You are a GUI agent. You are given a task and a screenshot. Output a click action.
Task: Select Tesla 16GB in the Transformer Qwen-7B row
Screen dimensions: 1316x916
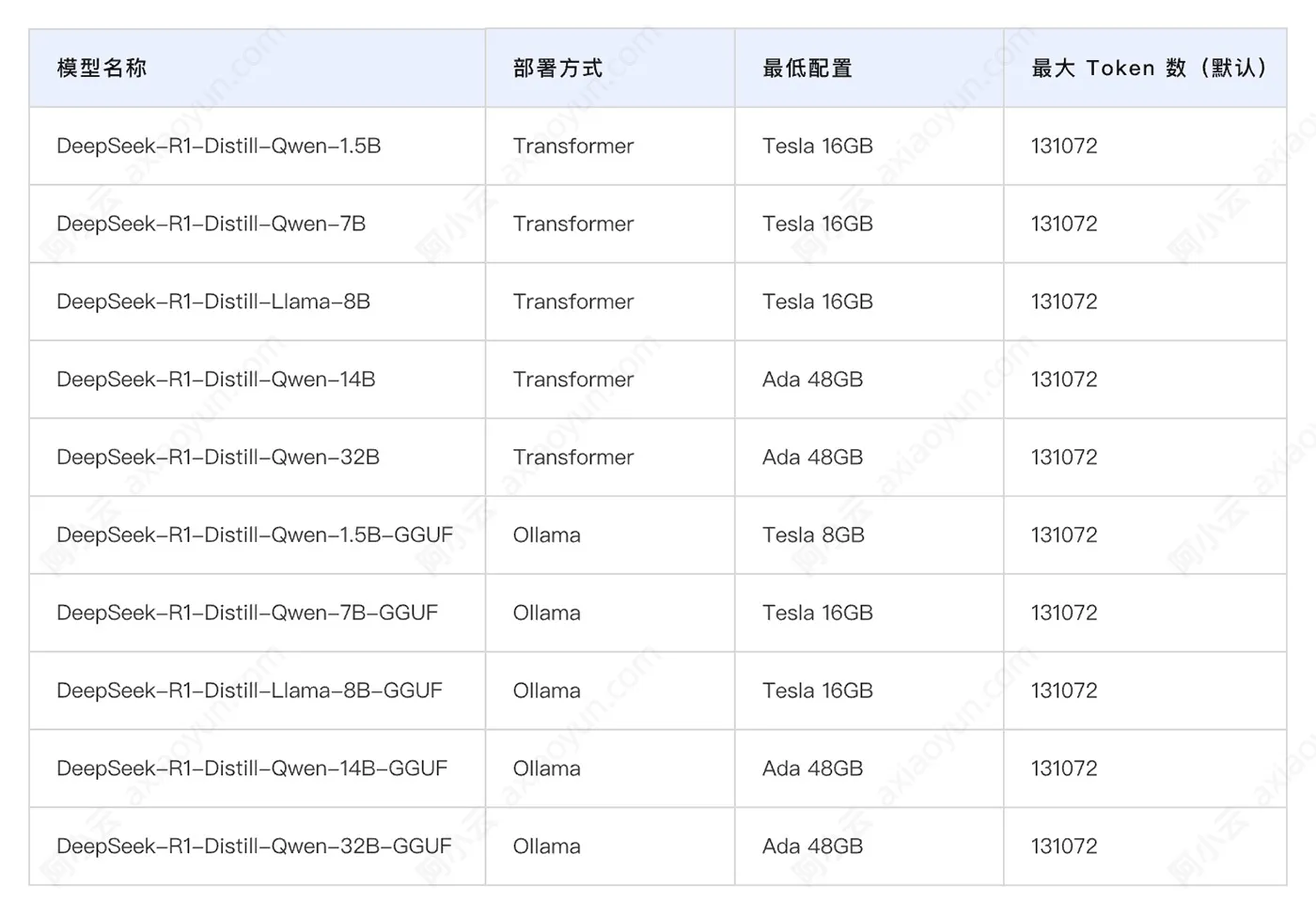pos(818,224)
